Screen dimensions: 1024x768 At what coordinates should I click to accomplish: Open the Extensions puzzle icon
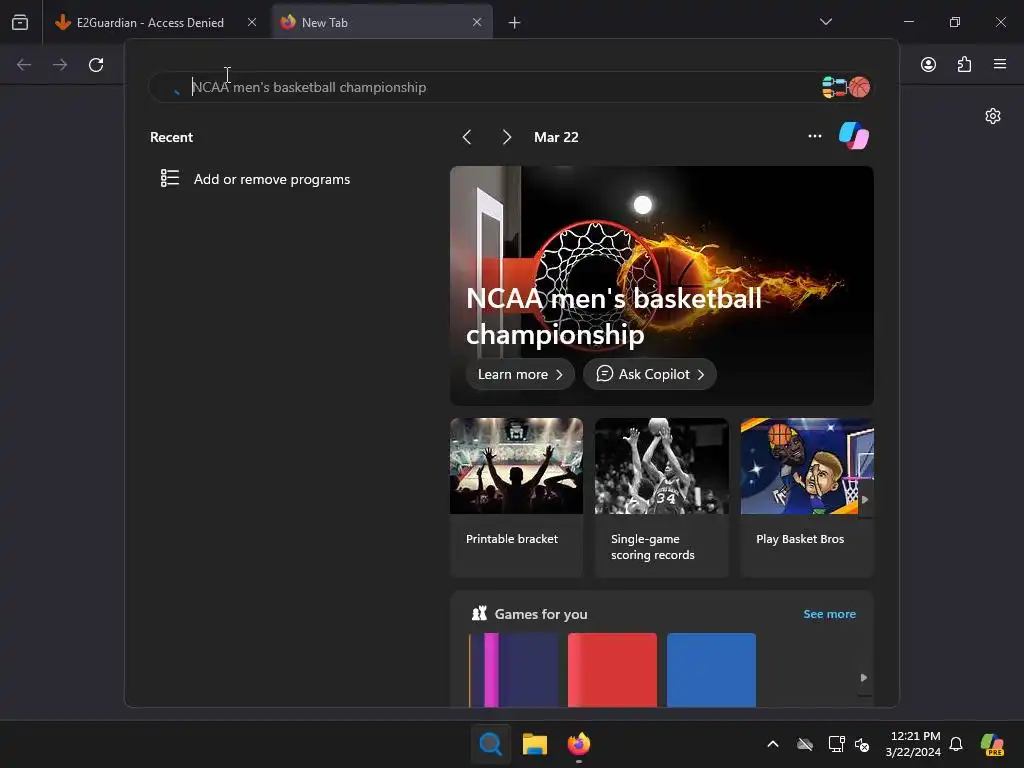tap(965, 64)
